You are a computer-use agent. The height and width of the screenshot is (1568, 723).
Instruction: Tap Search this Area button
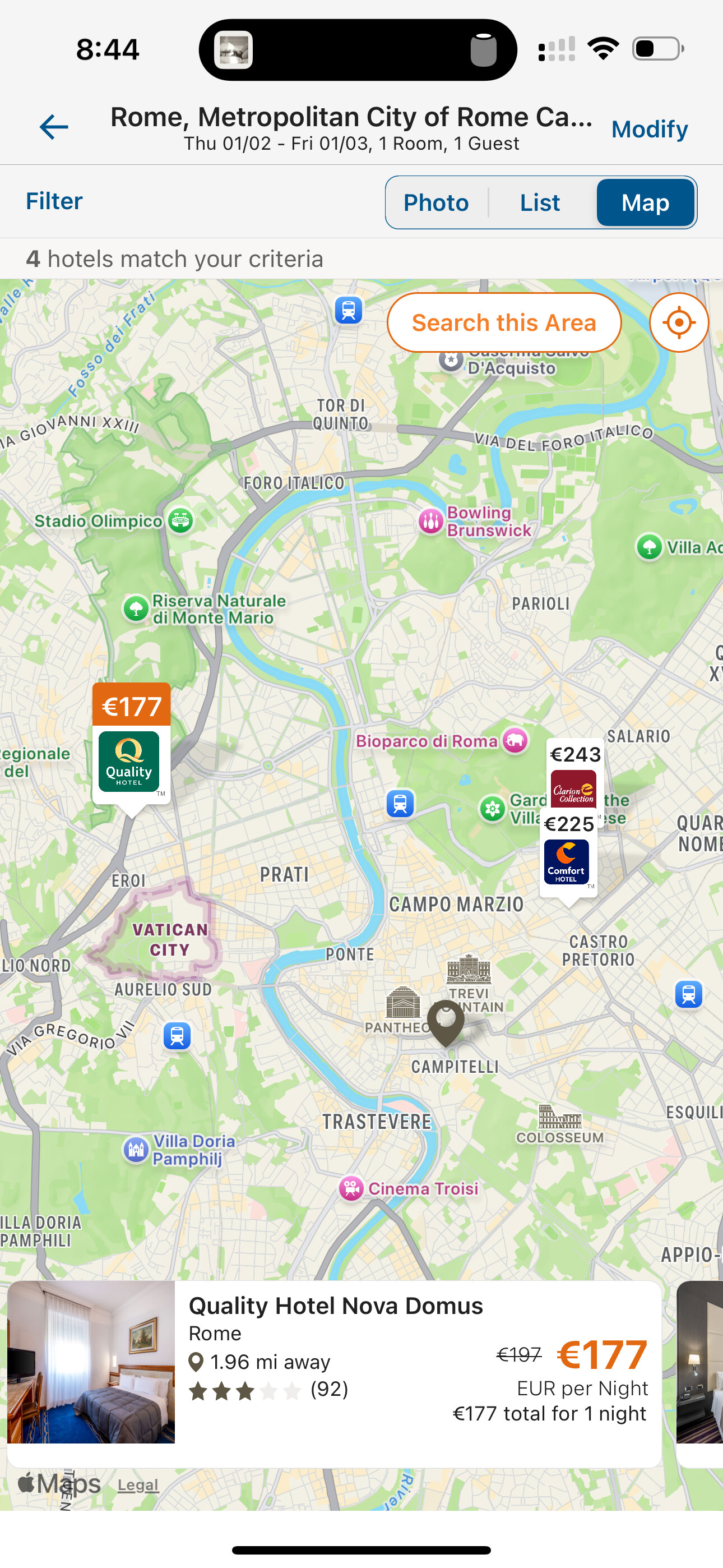tap(504, 322)
